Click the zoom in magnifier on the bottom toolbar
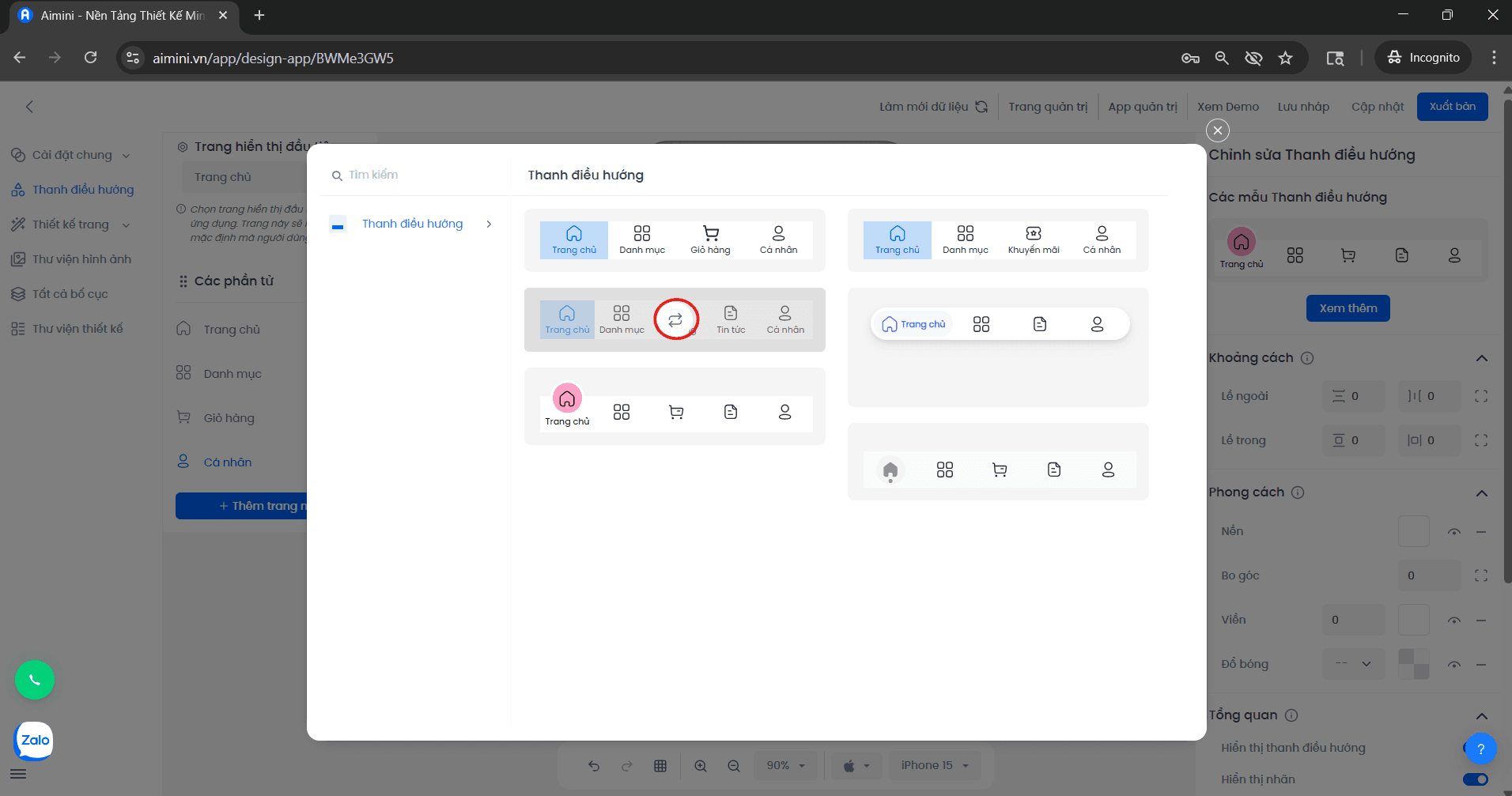Viewport: 1512px width, 796px height. 701,765
